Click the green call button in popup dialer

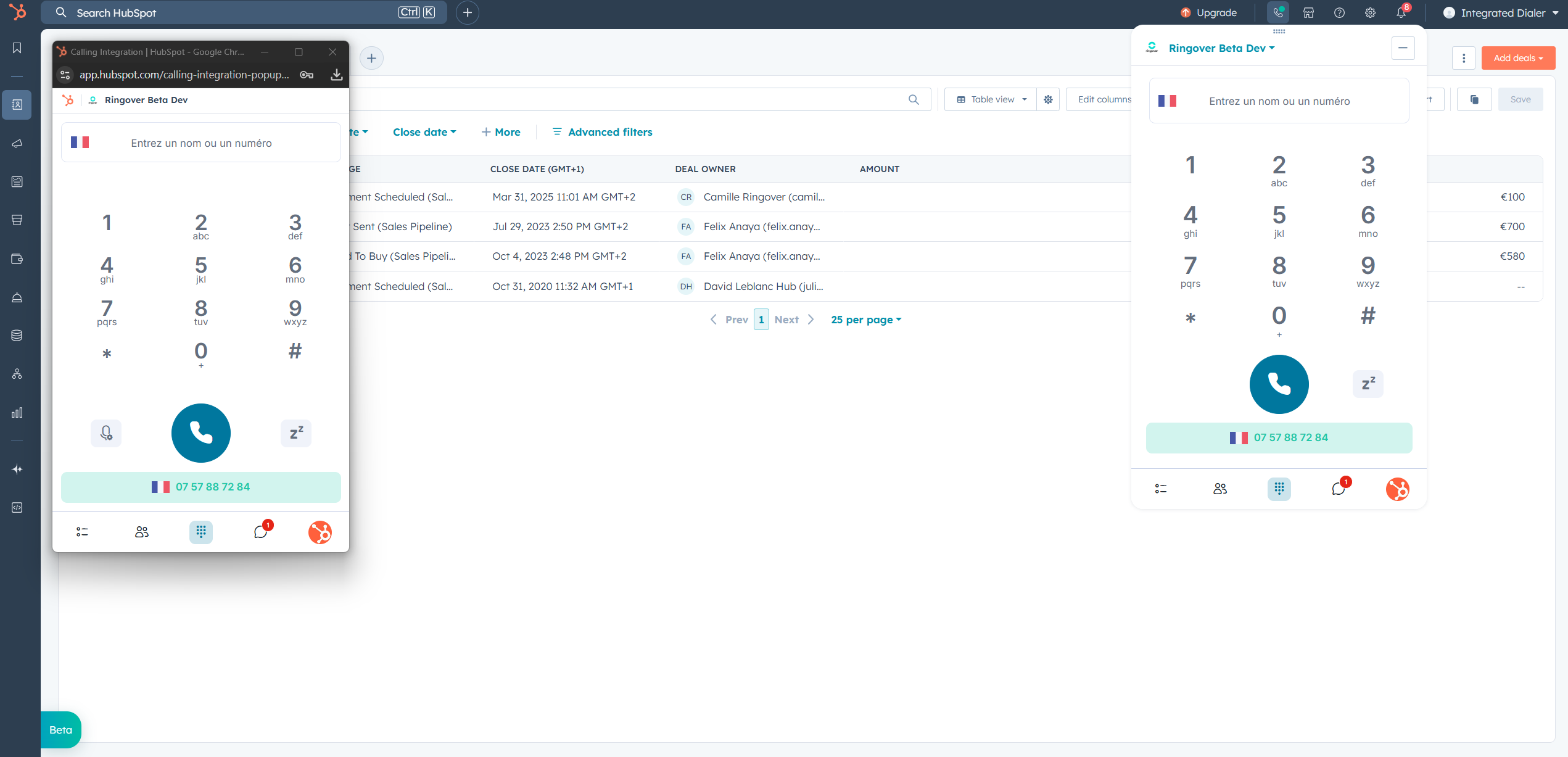(x=200, y=433)
